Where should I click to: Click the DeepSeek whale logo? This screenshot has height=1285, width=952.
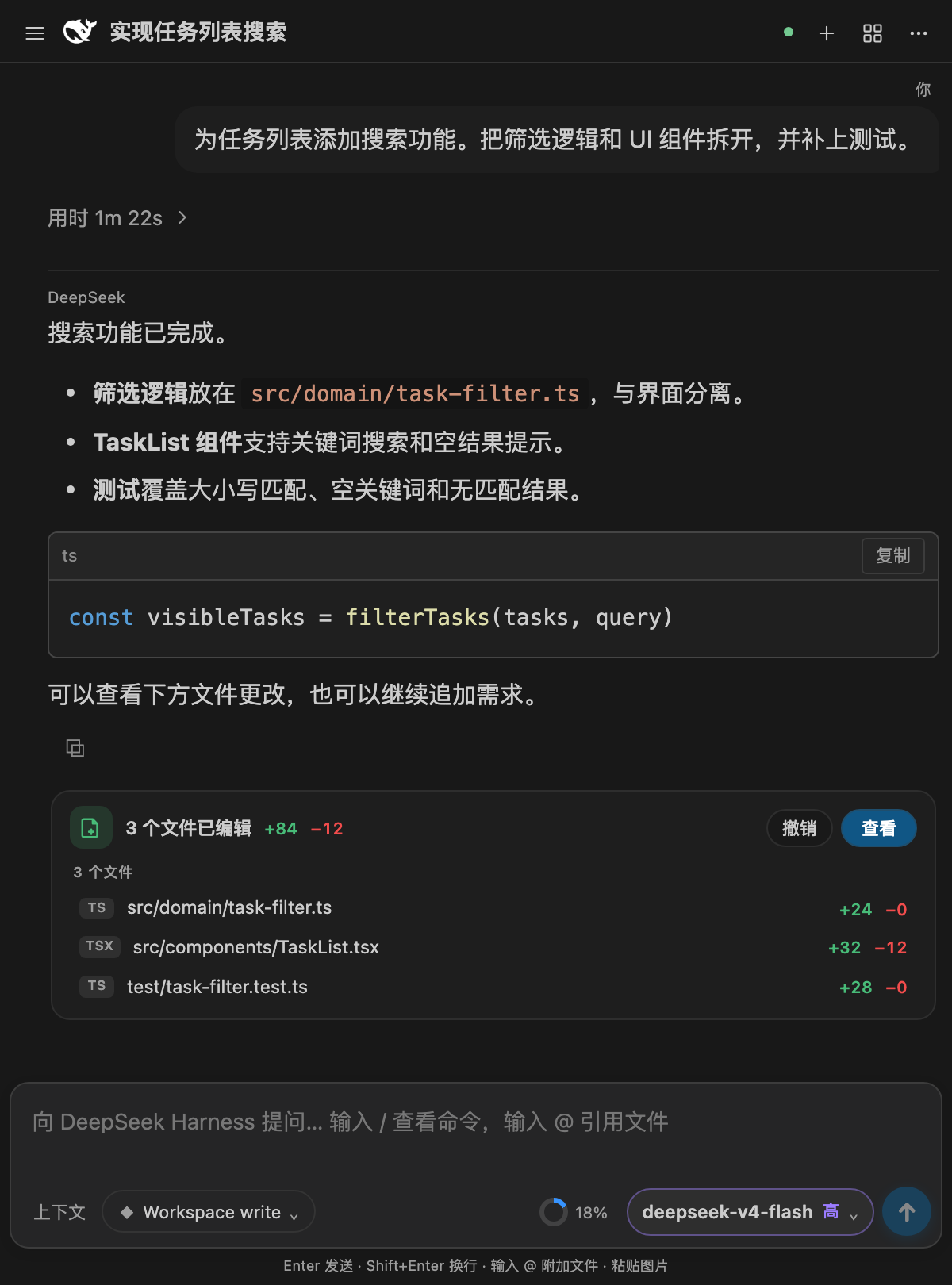tap(79, 32)
